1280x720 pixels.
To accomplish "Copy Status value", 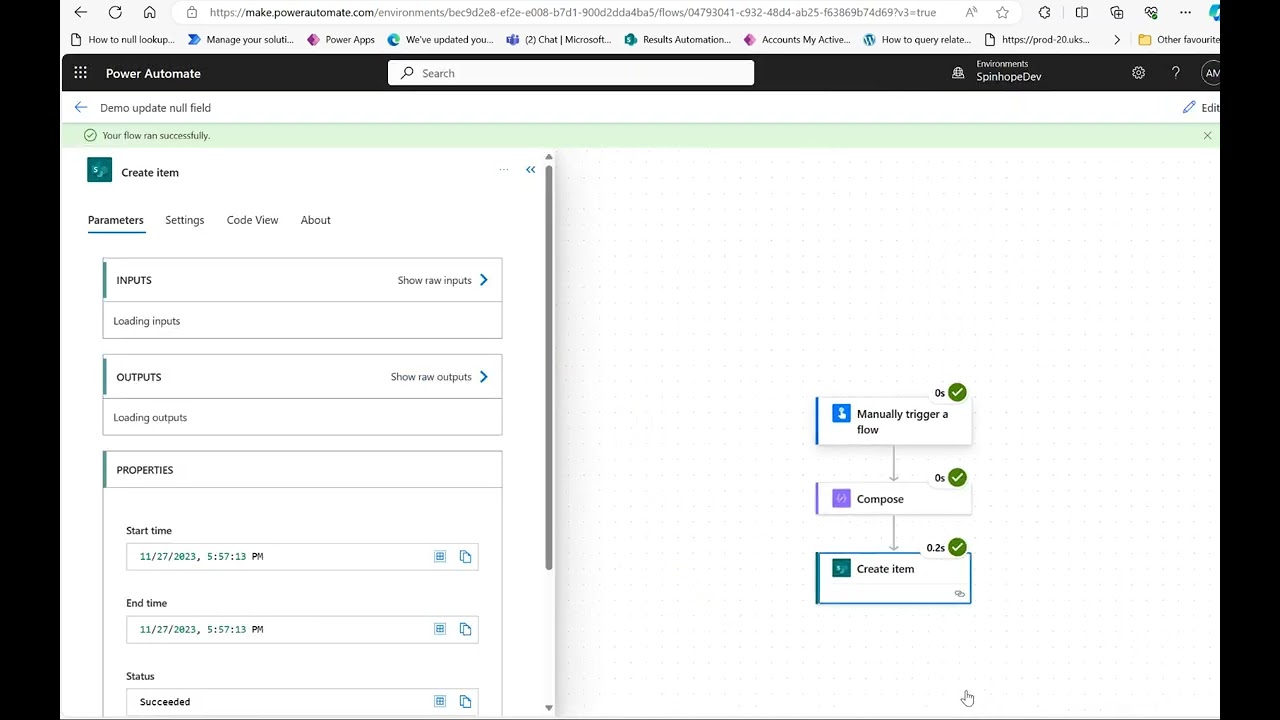I will coord(465,702).
